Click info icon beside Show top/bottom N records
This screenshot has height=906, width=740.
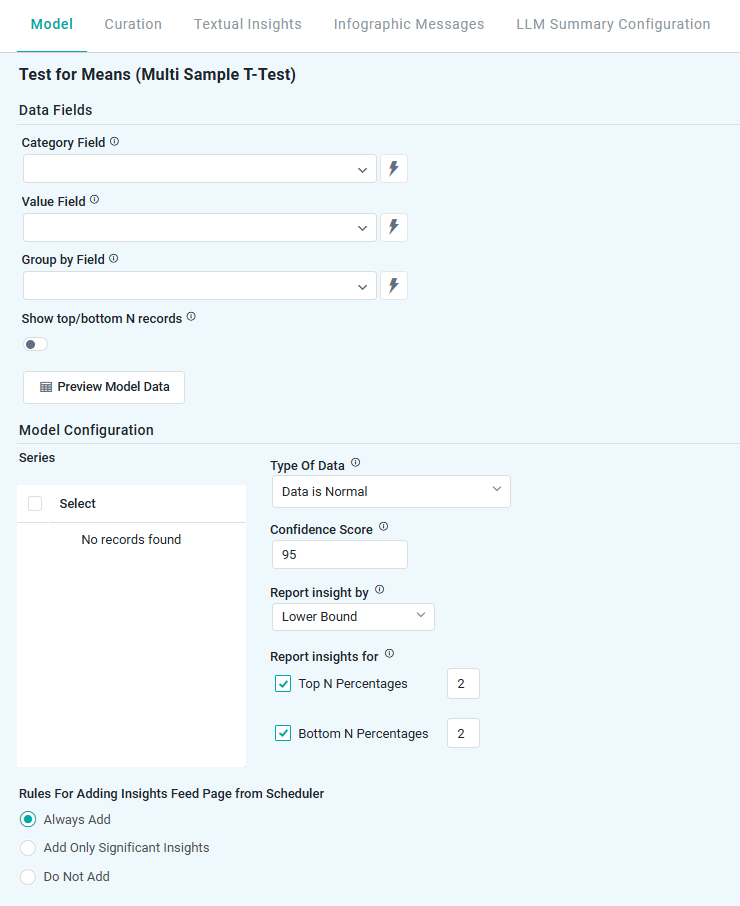[x=191, y=317]
